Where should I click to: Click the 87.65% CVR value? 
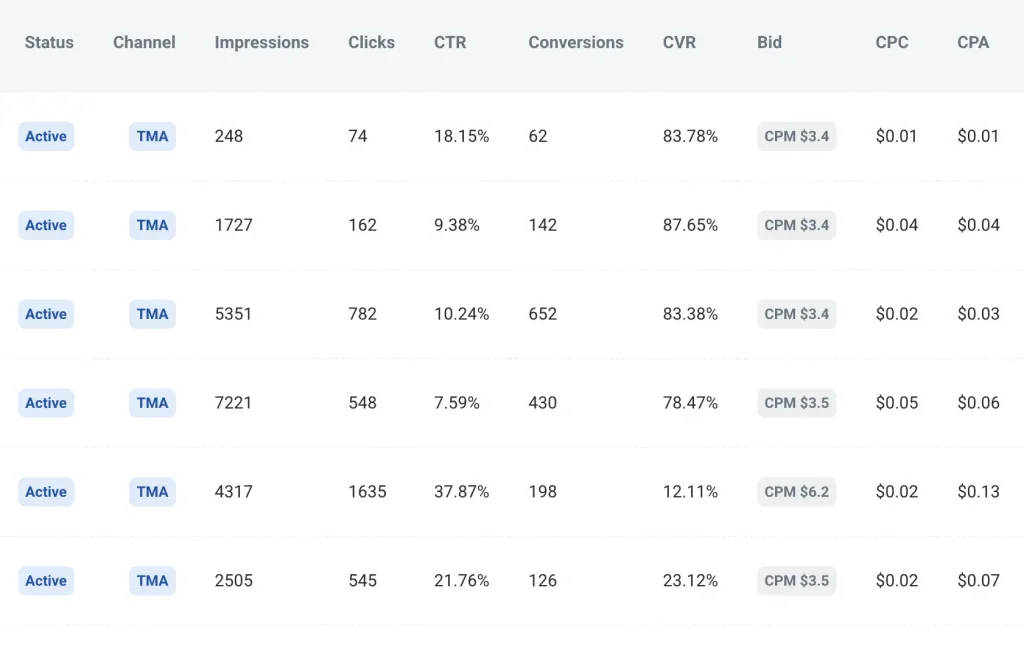690,225
